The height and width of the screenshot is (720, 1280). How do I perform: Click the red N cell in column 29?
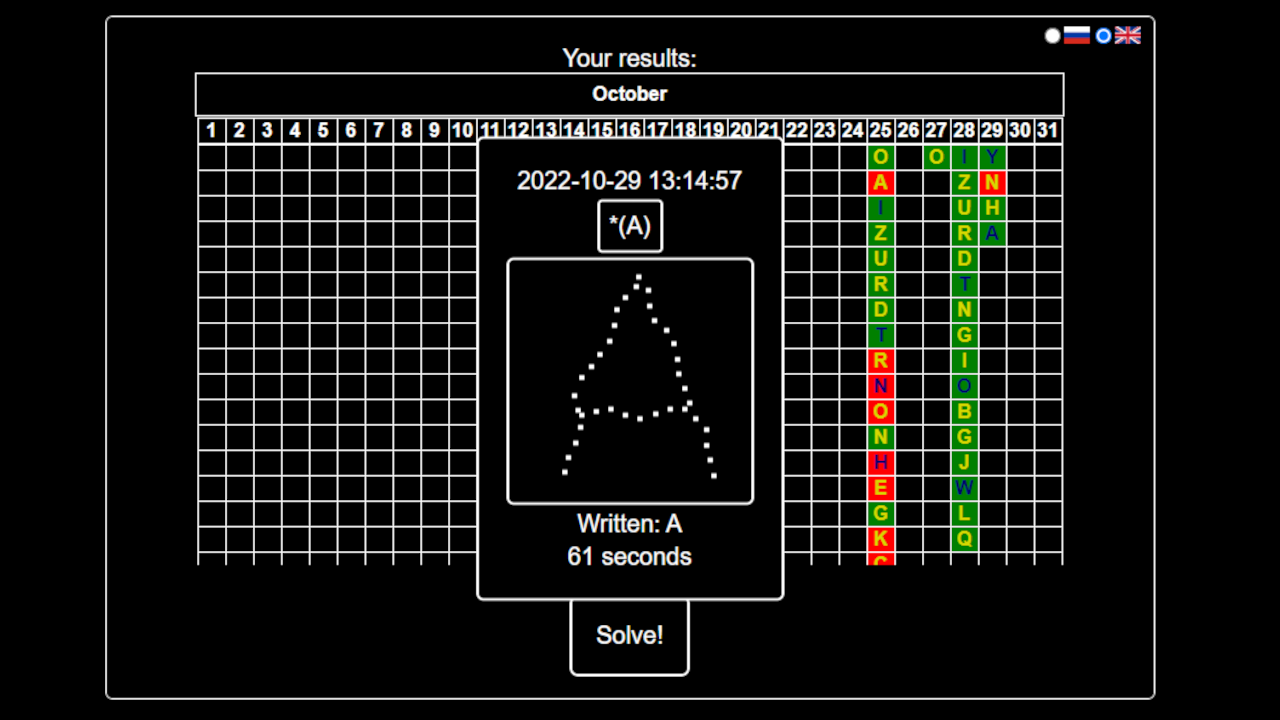pos(993,183)
